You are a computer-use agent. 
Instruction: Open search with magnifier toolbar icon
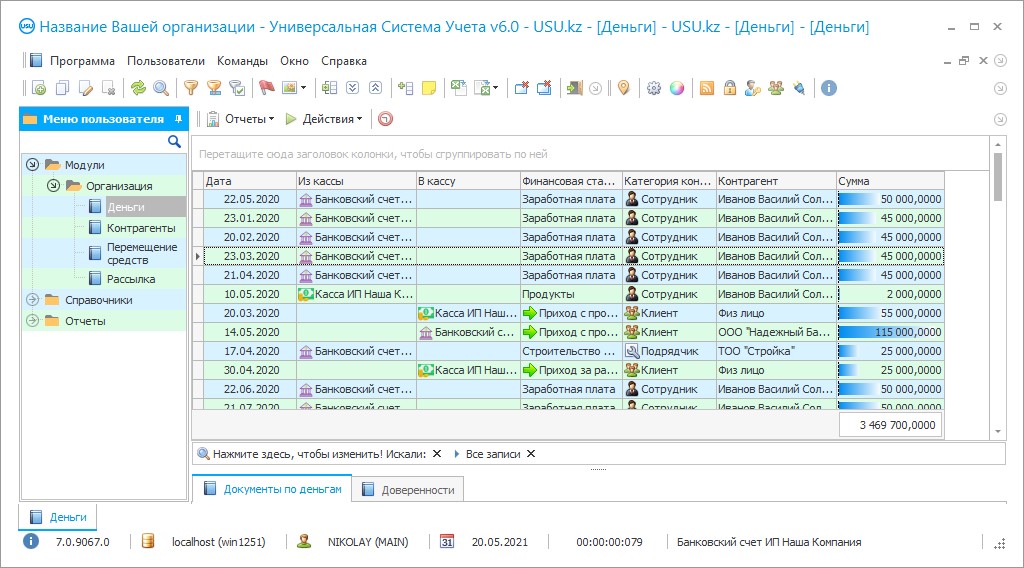(161, 88)
